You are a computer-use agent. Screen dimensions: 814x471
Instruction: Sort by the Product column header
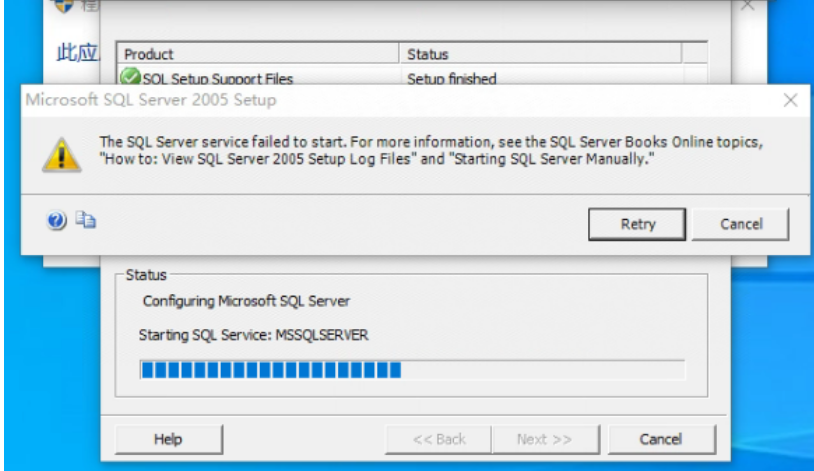point(259,54)
